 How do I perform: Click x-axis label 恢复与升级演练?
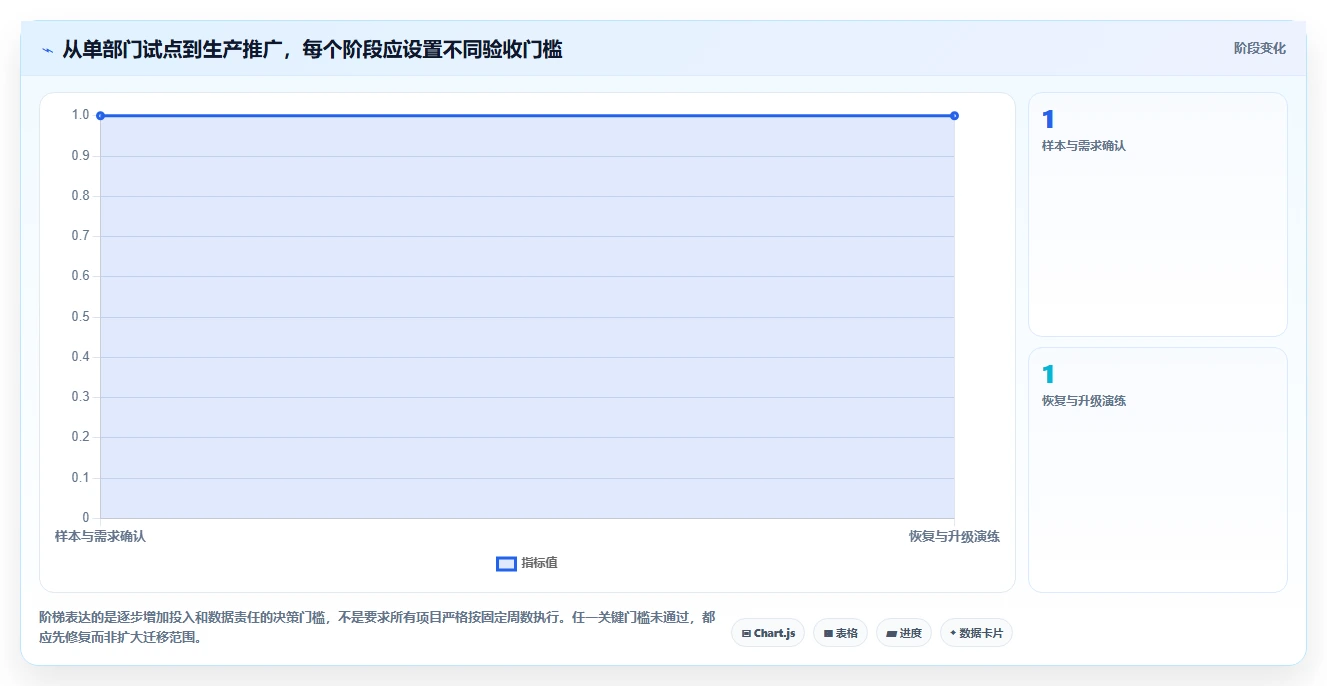pos(954,537)
